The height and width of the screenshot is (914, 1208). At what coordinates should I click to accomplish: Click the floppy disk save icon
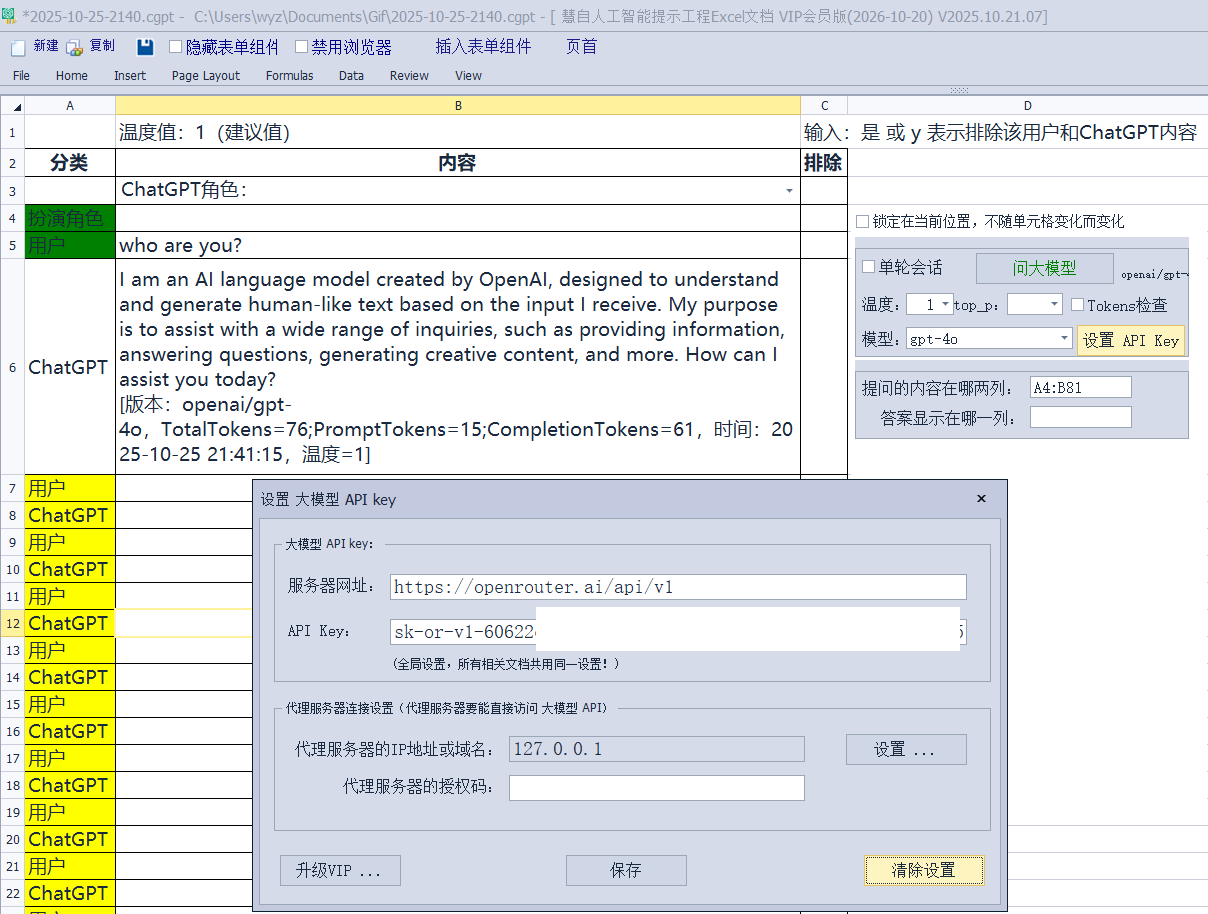pyautogui.click(x=145, y=48)
